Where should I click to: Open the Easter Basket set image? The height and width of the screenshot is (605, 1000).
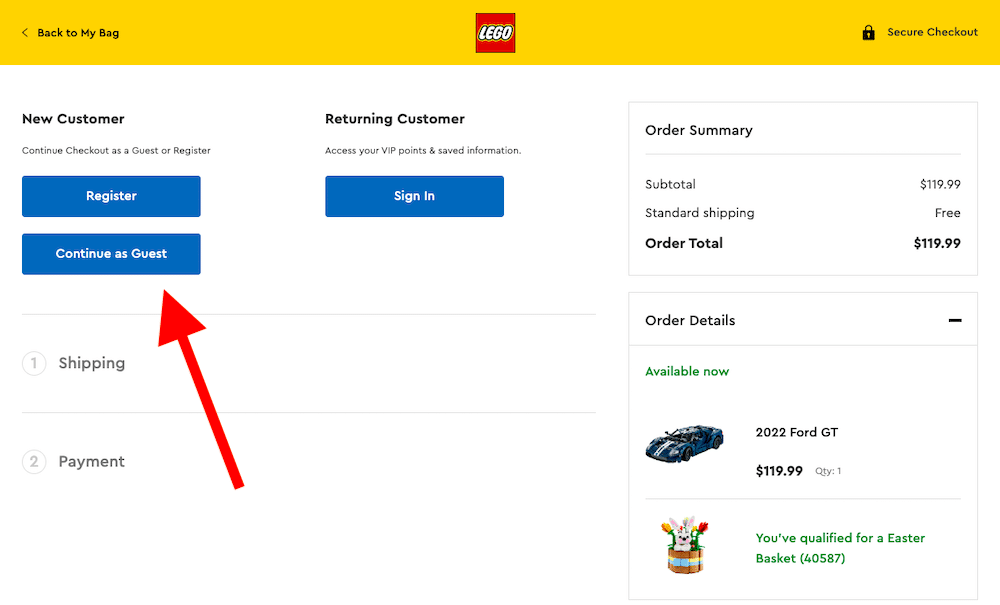[685, 546]
